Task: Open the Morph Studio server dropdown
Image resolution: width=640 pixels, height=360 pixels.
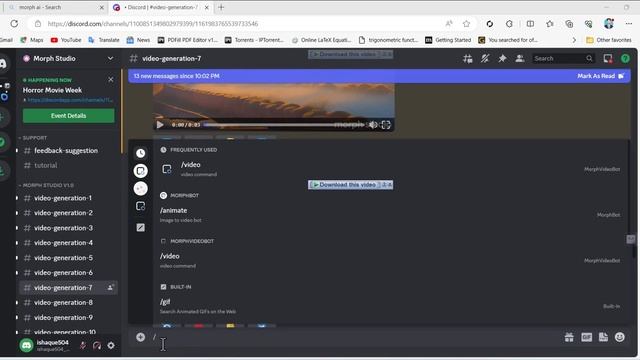Action: pos(110,58)
